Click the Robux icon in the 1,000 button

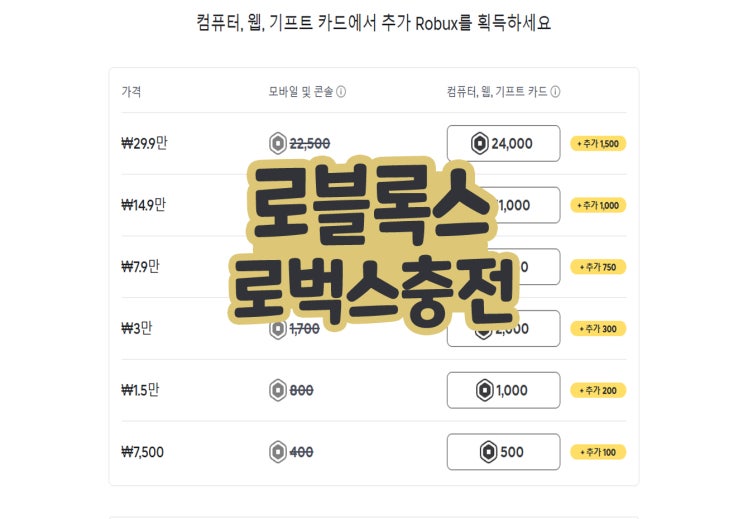[486, 390]
